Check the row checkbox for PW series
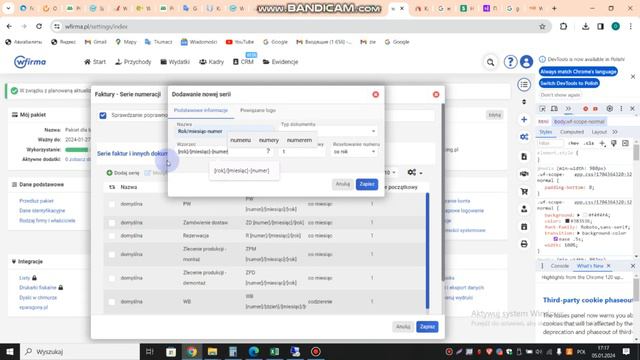Viewport: 640px width, 360px height. point(111,204)
